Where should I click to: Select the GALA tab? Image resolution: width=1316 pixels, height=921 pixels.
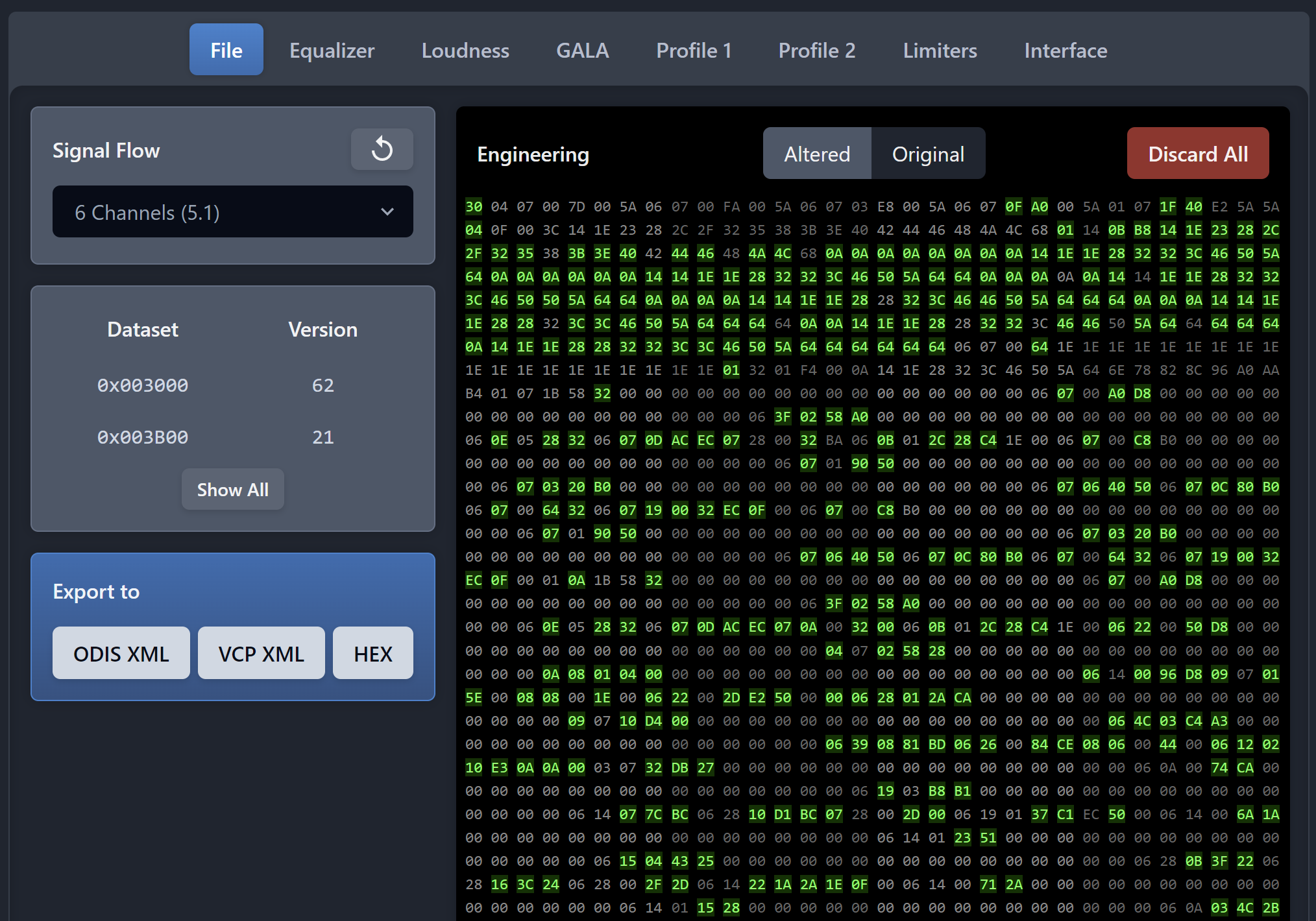point(582,50)
